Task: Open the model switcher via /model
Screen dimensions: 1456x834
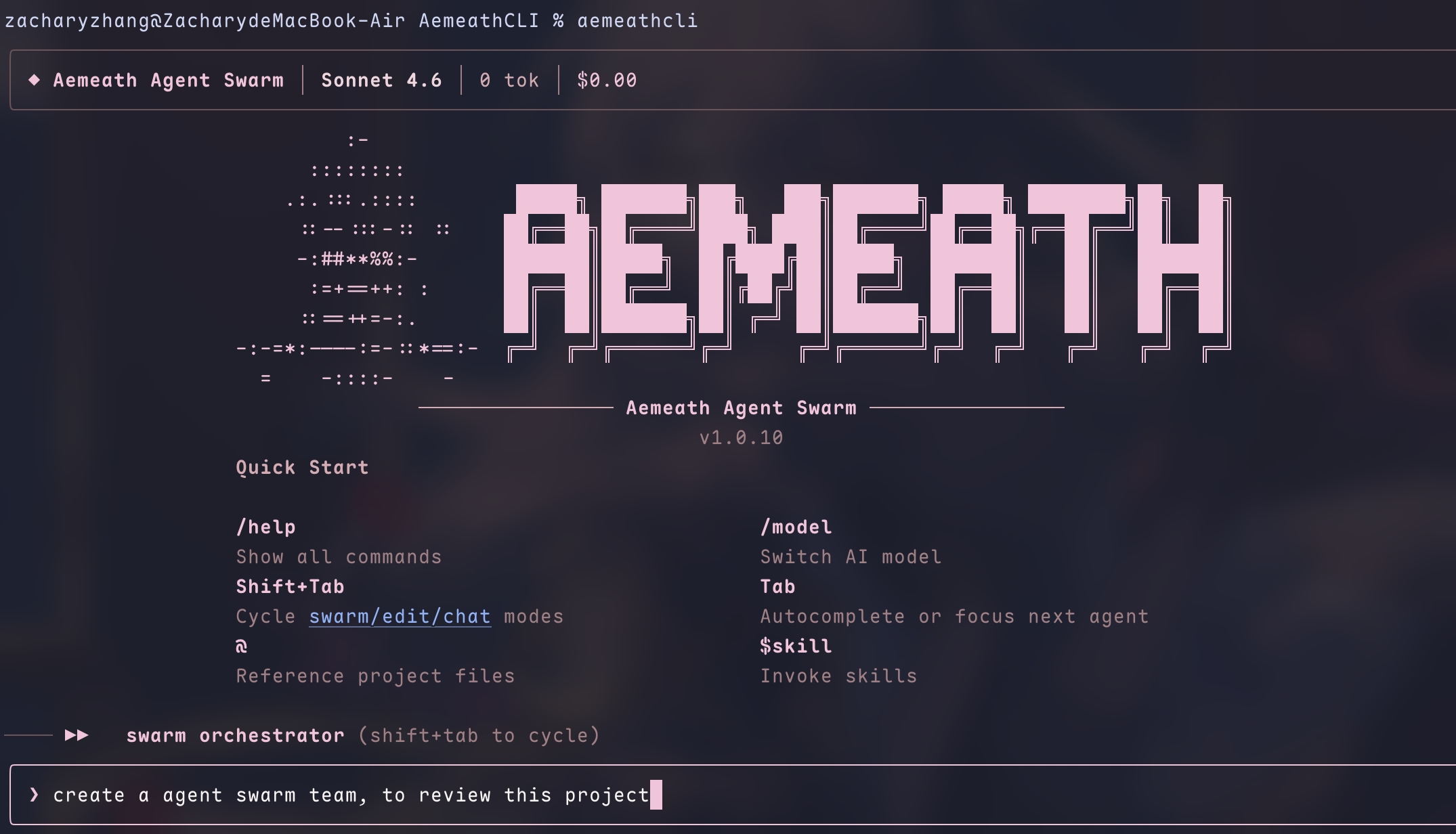Action: (x=796, y=527)
